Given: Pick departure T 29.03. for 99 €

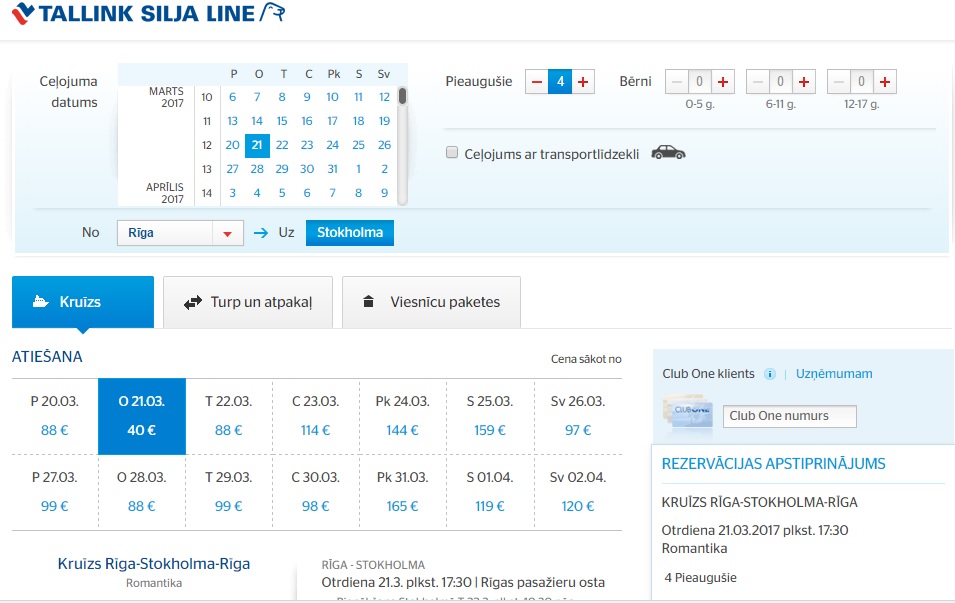Looking at the screenshot, I should pos(229,492).
